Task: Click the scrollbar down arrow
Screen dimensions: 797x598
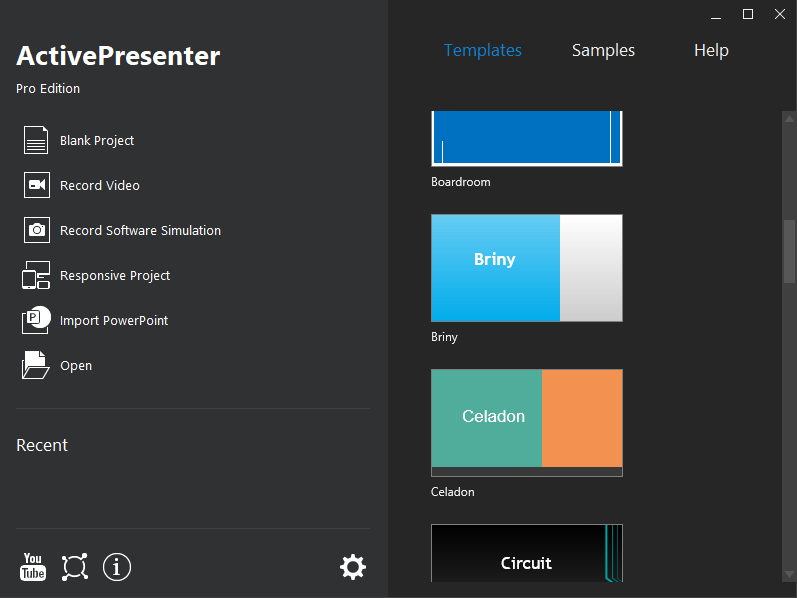Action: [x=789, y=575]
